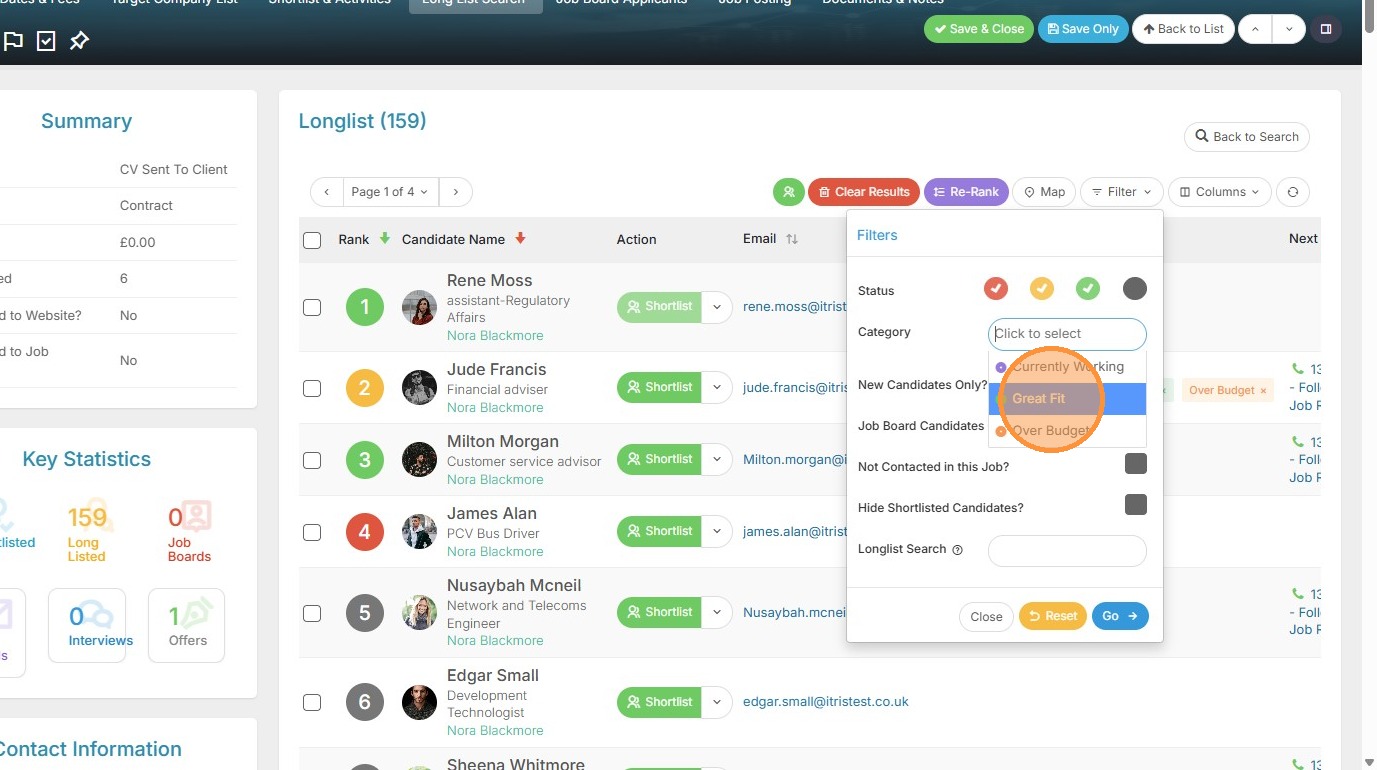Open the Map view
This screenshot has width=1377, height=770.
[x=1044, y=192]
